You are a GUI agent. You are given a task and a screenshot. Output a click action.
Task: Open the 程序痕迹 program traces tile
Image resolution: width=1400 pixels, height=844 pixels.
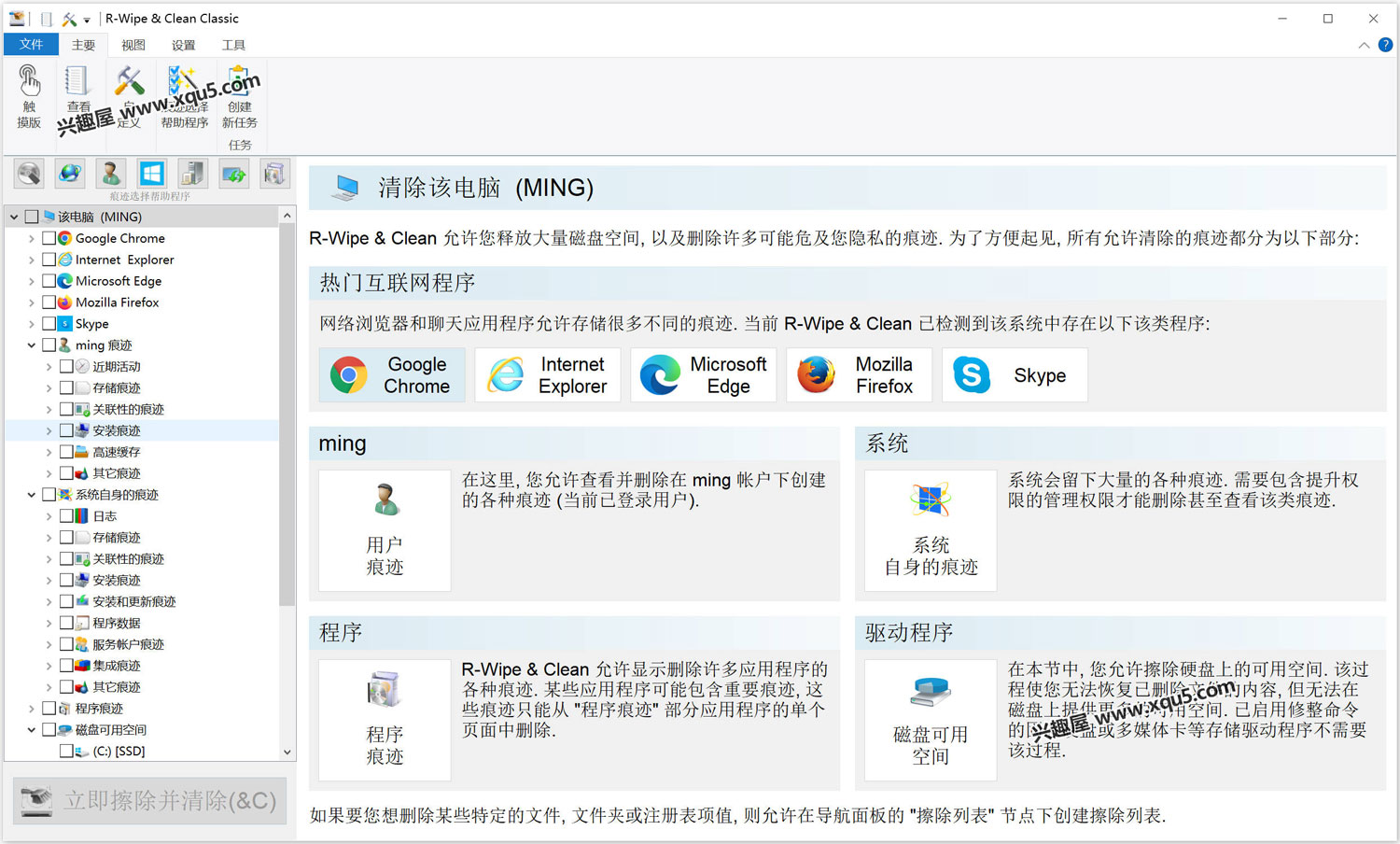pos(385,720)
